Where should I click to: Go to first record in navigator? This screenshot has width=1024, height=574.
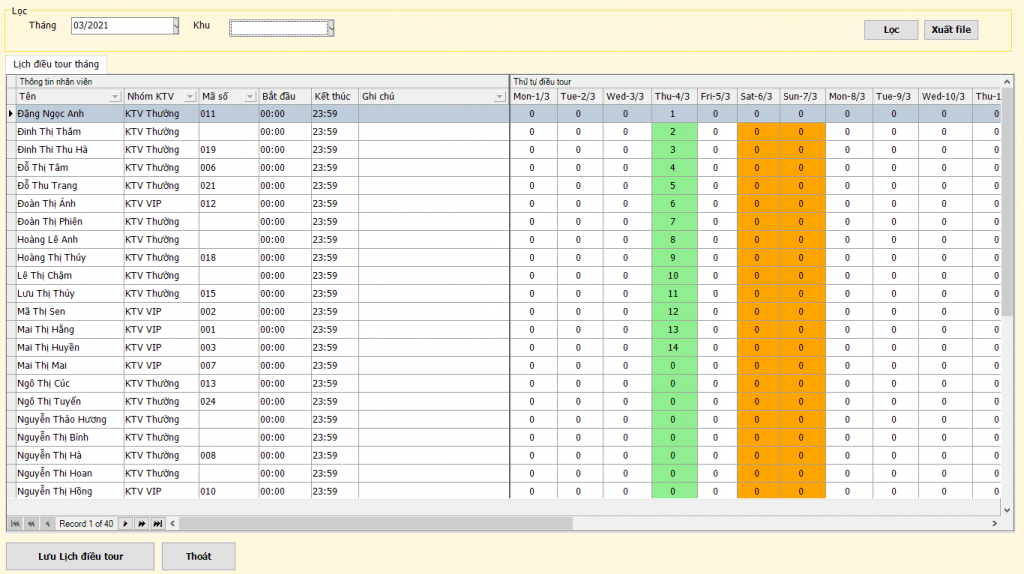point(15,523)
